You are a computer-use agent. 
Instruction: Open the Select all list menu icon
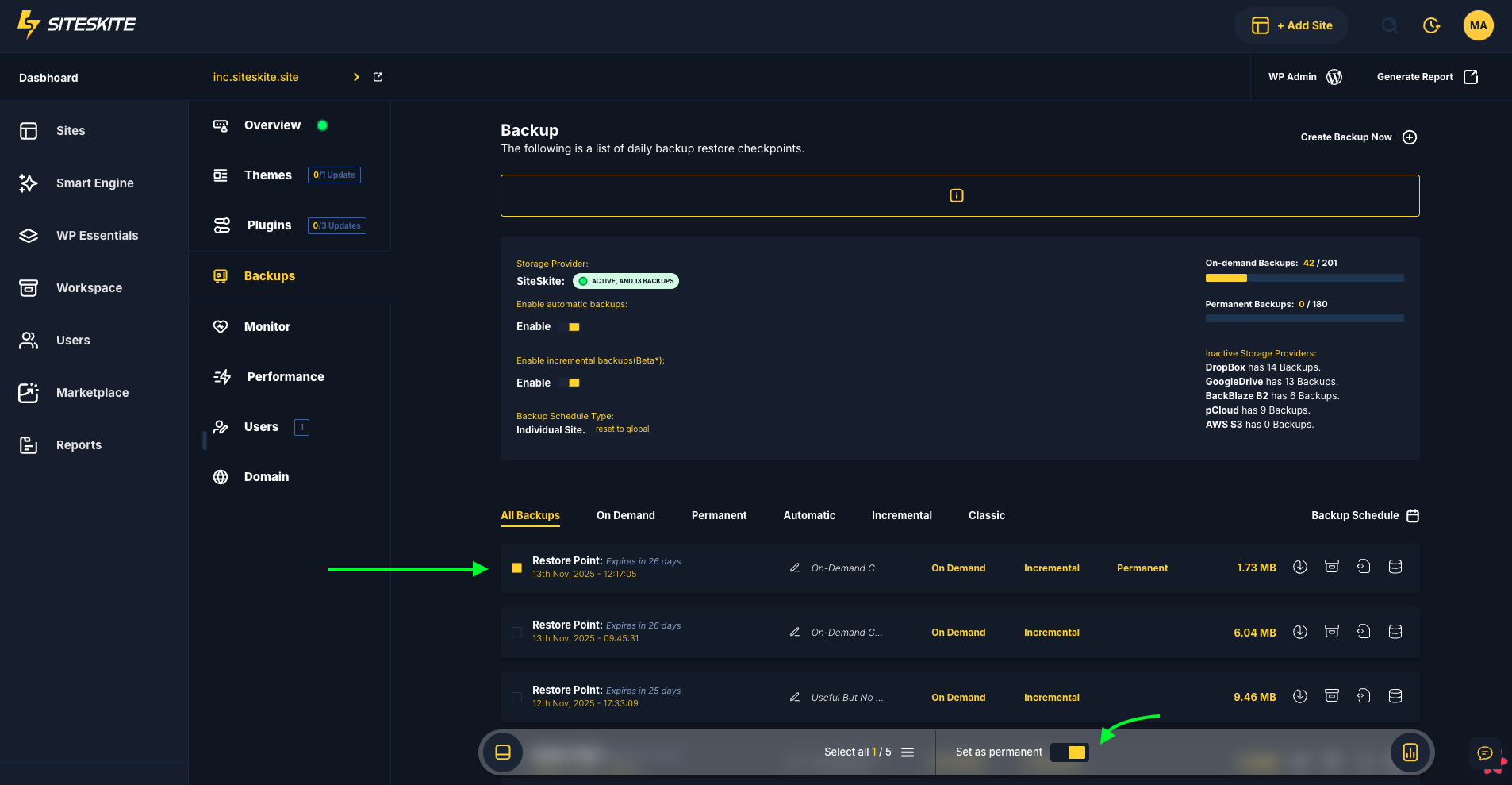click(x=908, y=752)
